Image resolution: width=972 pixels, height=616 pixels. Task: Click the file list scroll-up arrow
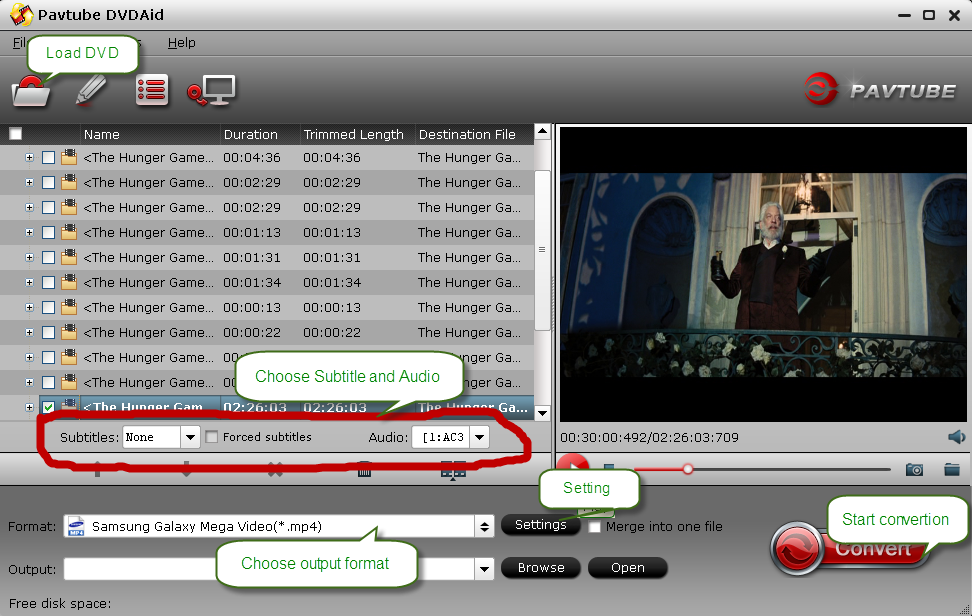pyautogui.click(x=542, y=131)
